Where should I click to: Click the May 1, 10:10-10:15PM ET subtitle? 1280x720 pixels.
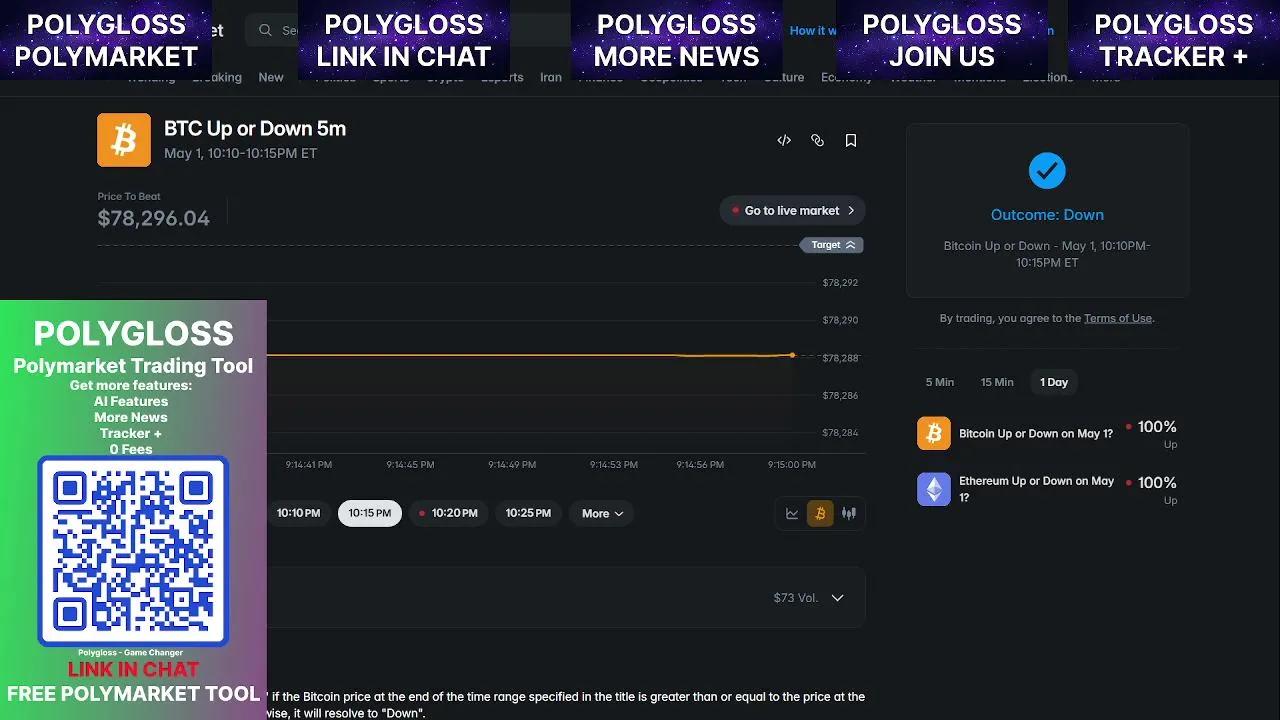(x=241, y=154)
